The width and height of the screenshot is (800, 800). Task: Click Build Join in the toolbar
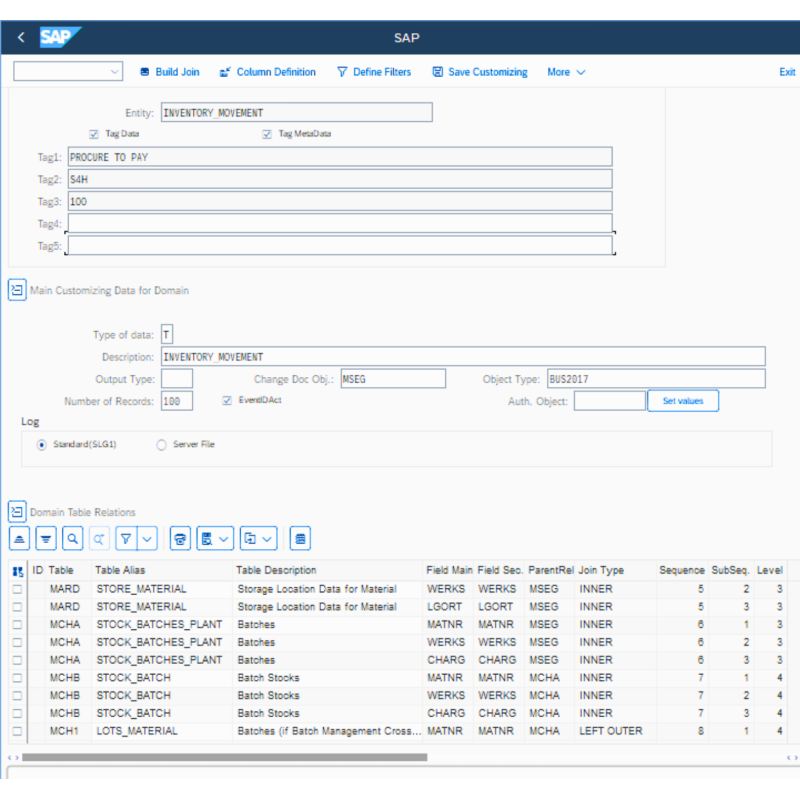(x=169, y=72)
